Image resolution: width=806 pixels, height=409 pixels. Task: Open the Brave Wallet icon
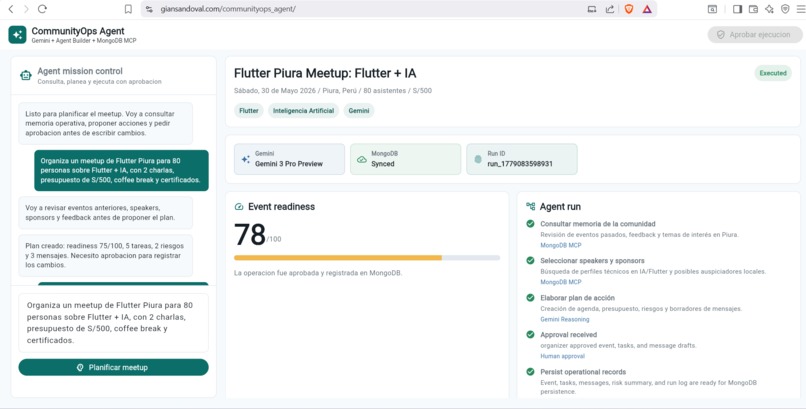point(753,9)
